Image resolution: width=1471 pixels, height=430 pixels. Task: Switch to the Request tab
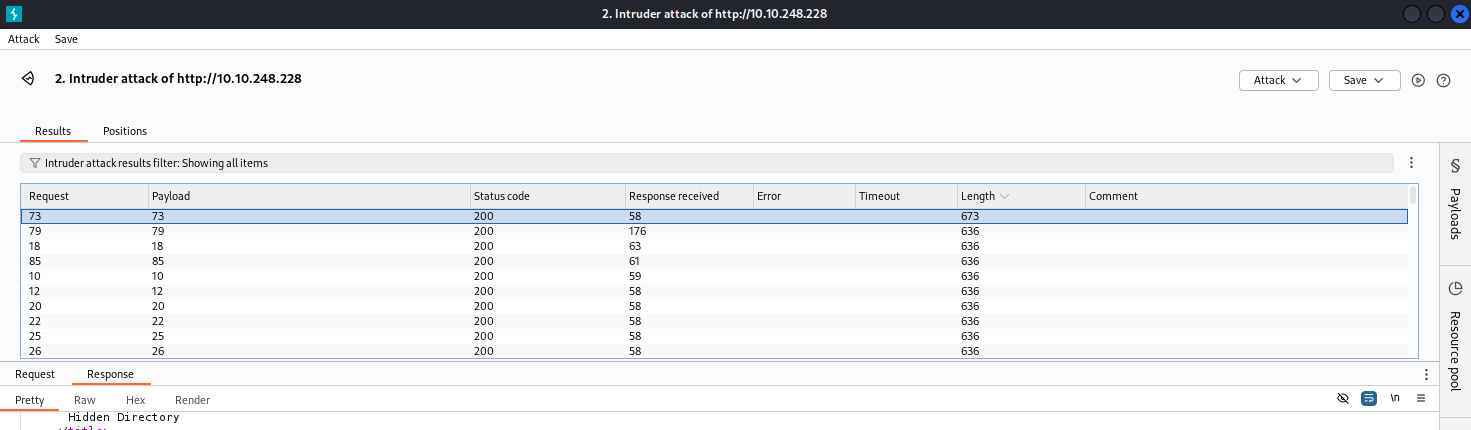35,374
